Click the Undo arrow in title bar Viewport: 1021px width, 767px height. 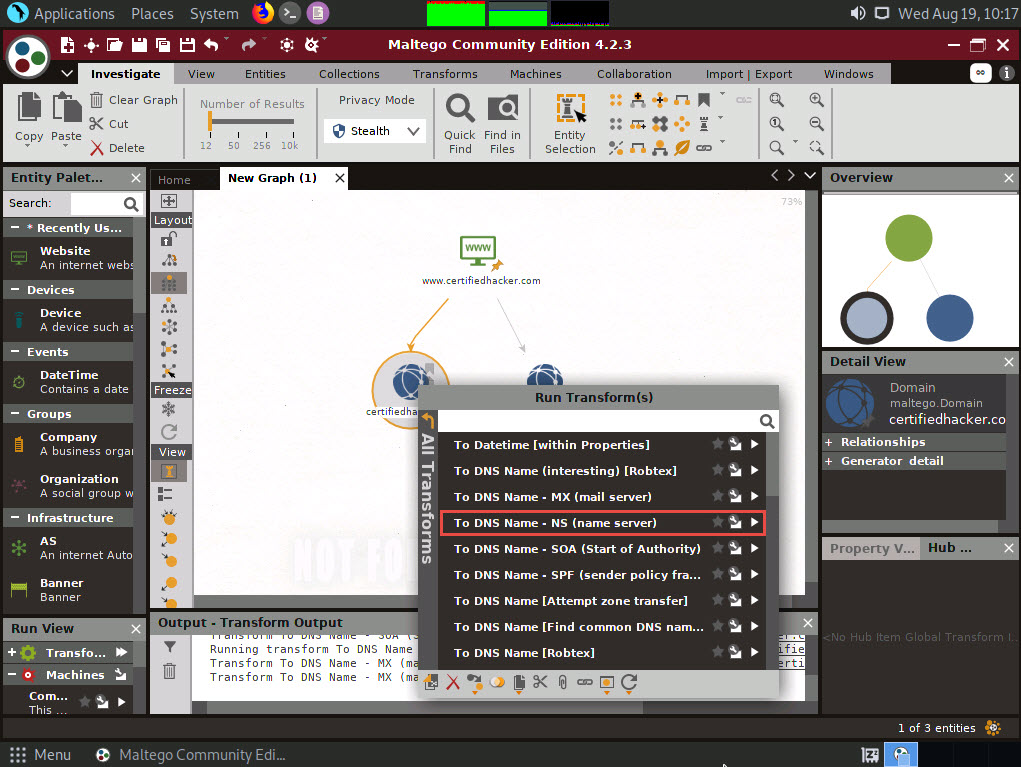click(x=211, y=44)
